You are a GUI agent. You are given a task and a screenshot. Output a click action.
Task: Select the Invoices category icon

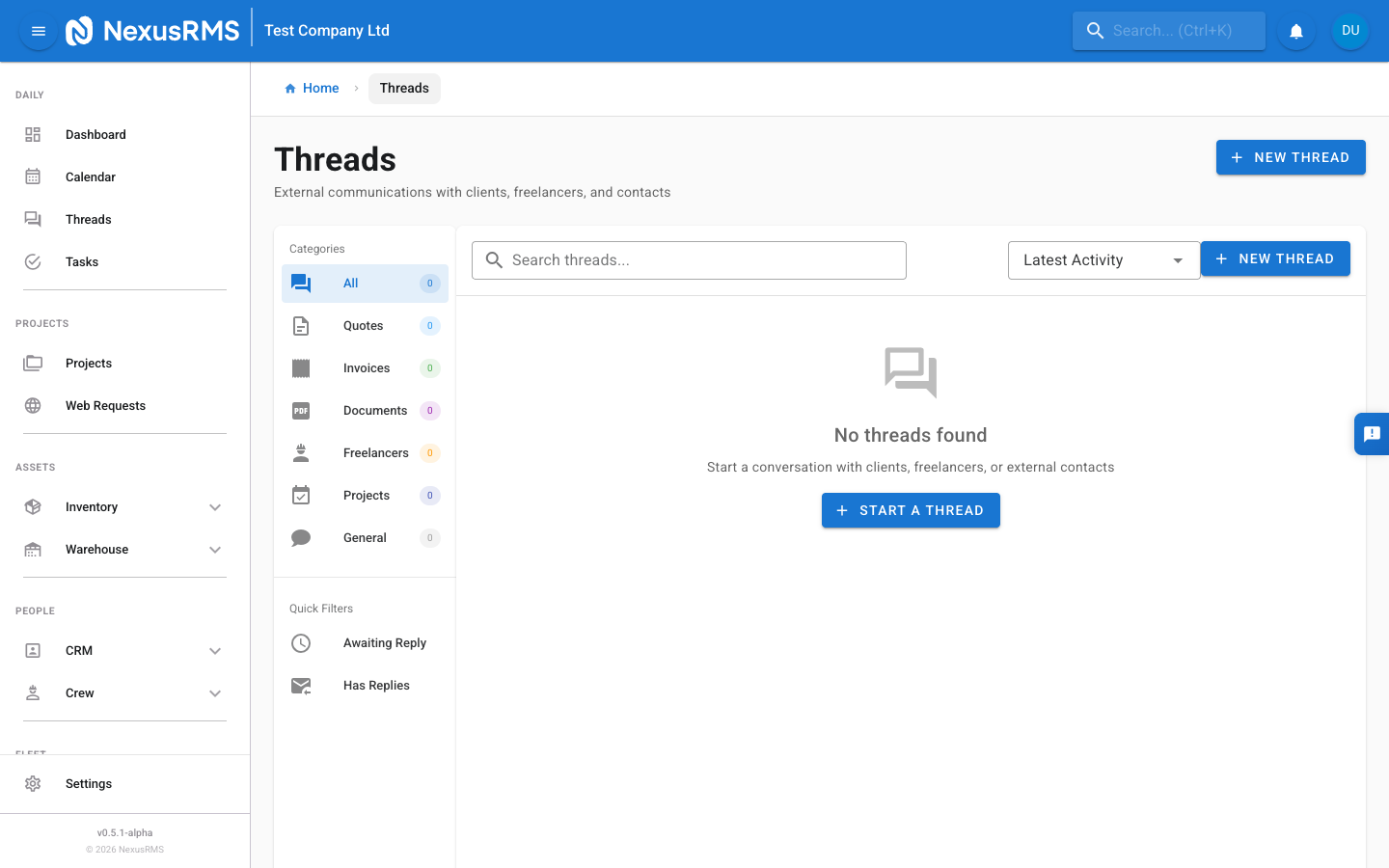click(300, 367)
